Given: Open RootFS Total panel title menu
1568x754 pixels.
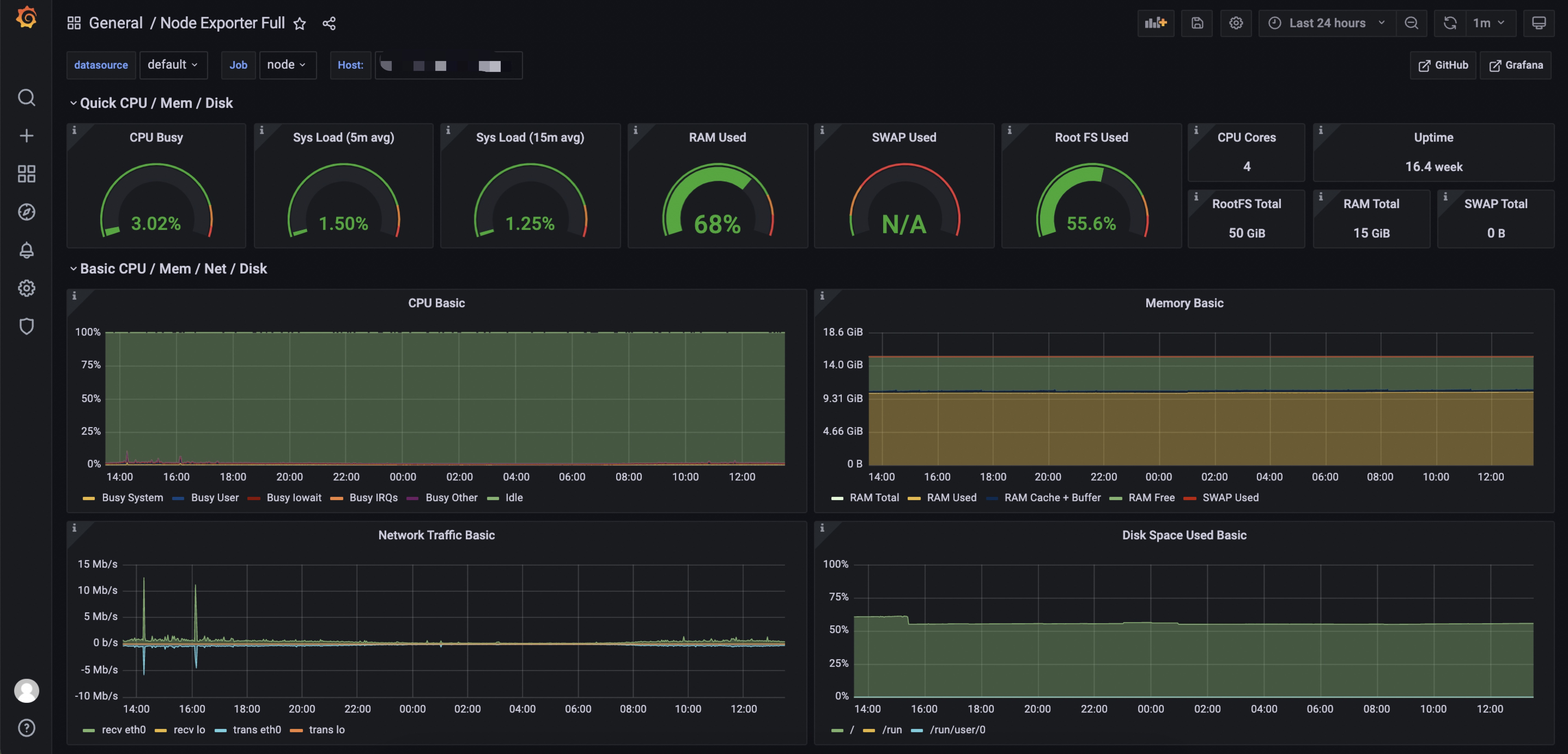Looking at the screenshot, I should pyautogui.click(x=1247, y=204).
